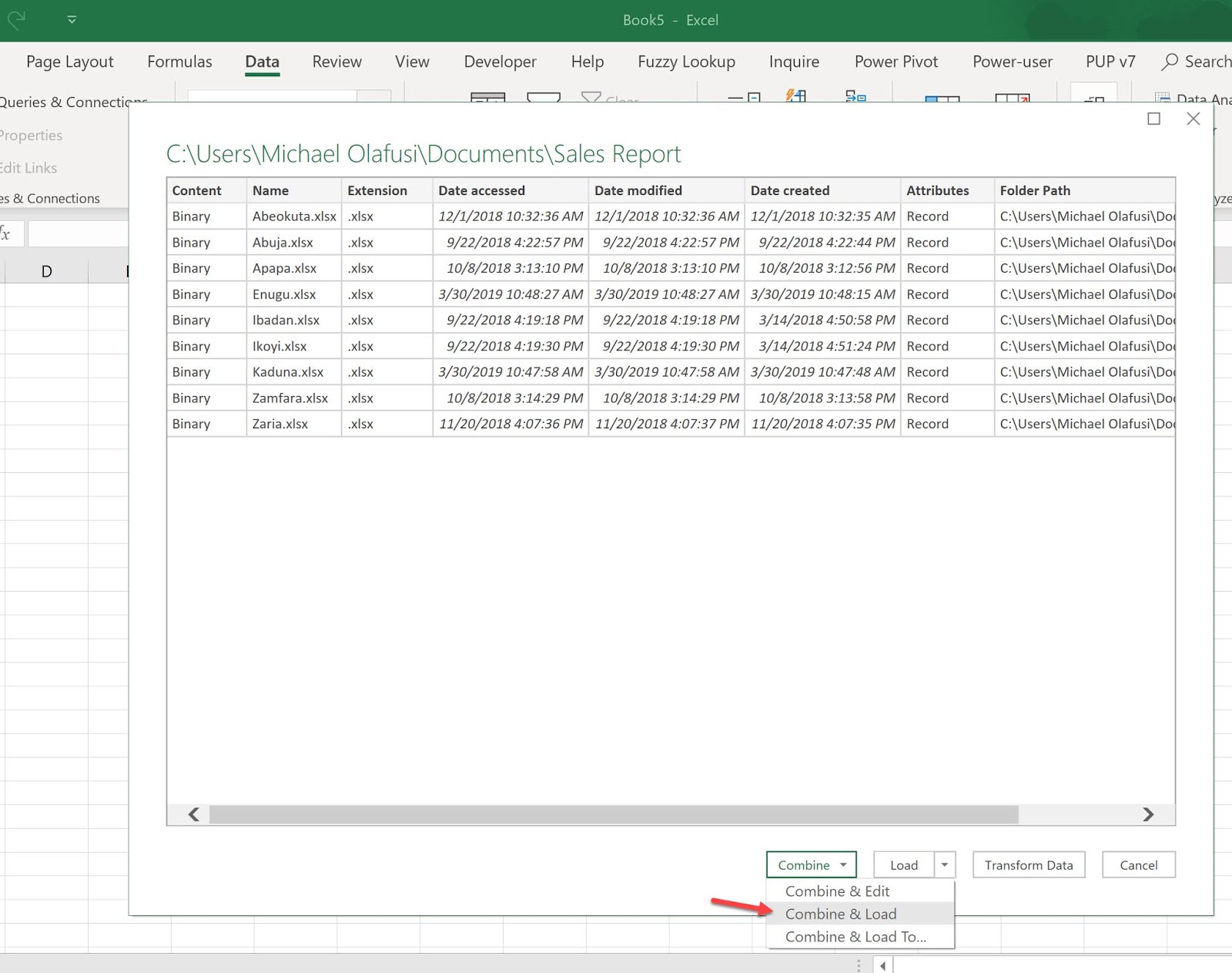Open the Load split-button dropdown arrow
1232x973 pixels.
point(944,864)
